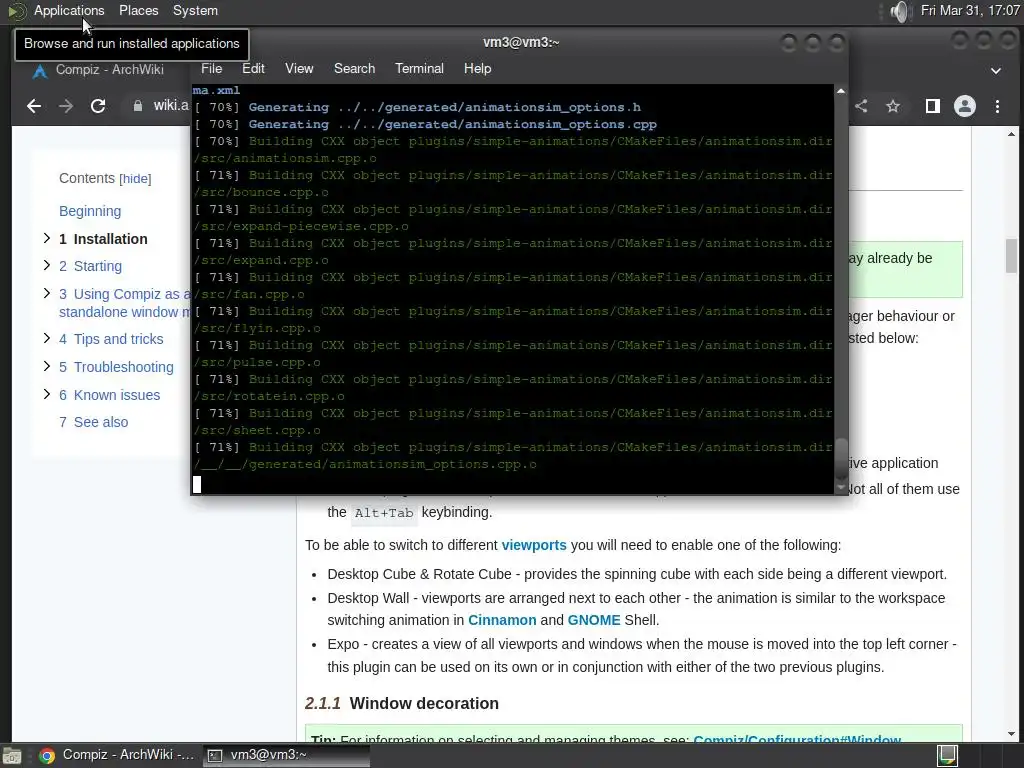This screenshot has height=768, width=1024.
Task: Open the terminal File menu
Action: 211,69
